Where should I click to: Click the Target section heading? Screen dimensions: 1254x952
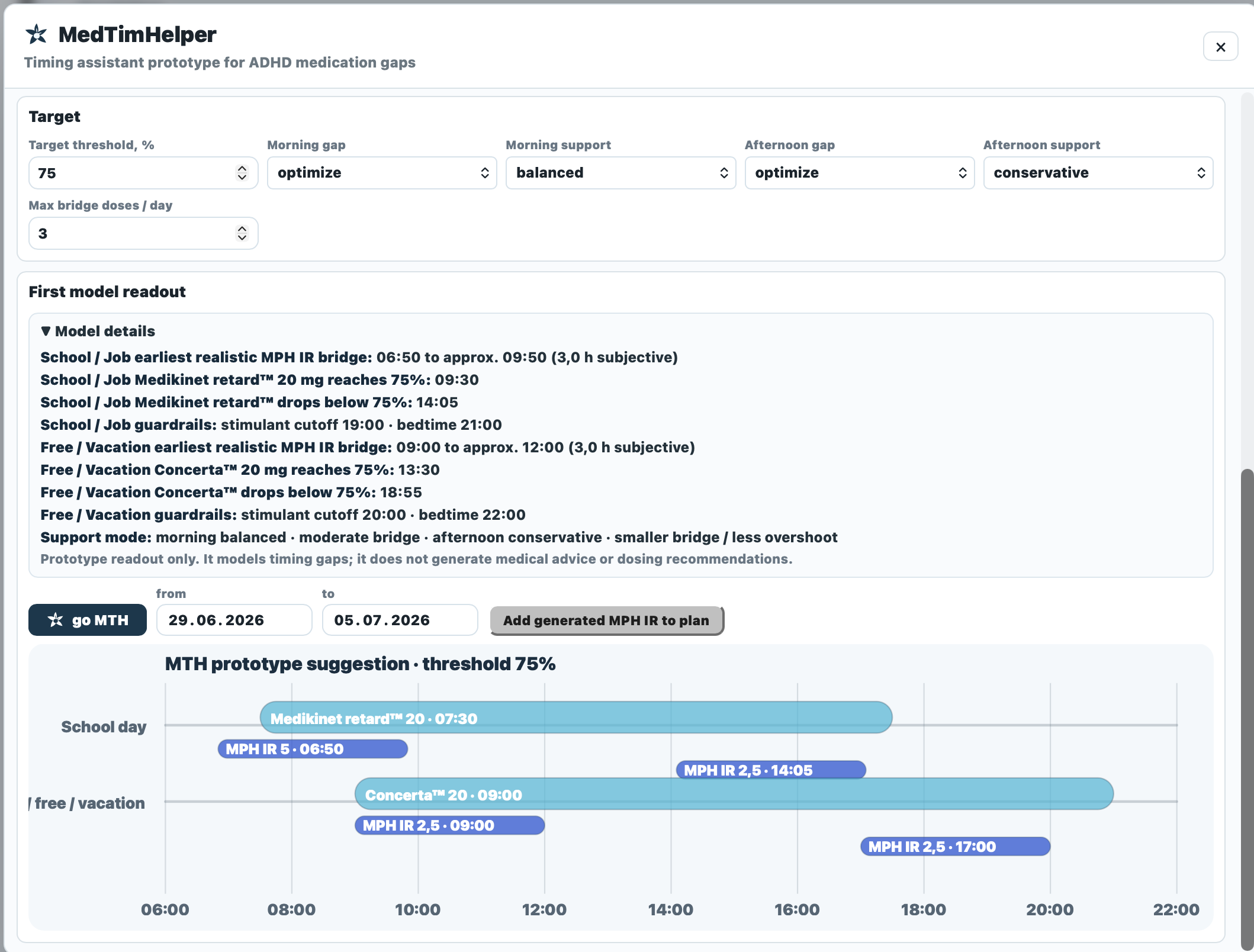pyautogui.click(x=54, y=117)
